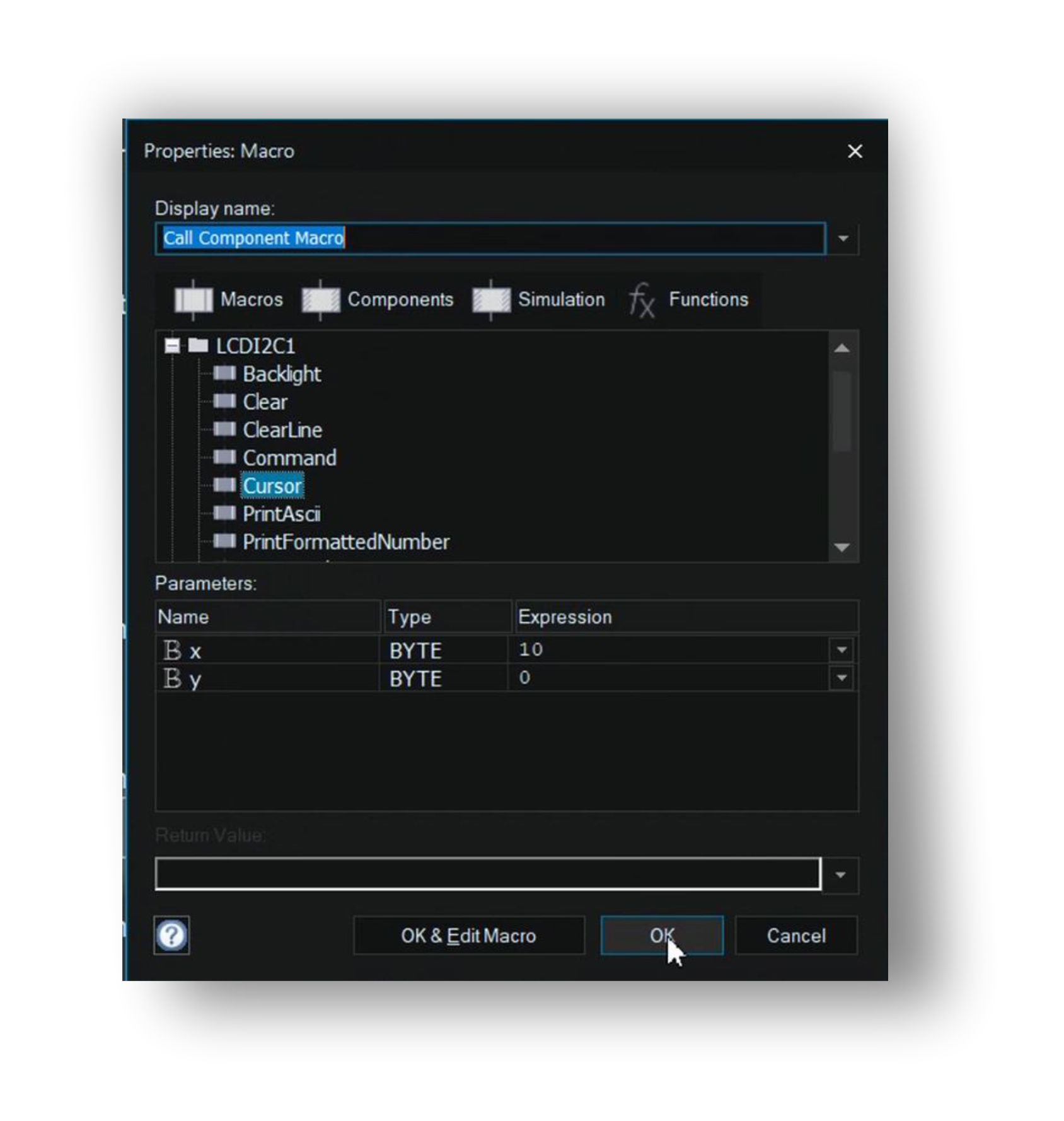Select the PrintFormattedNumber macro
Screen dimensions: 1064x1121
pyautogui.click(x=346, y=542)
